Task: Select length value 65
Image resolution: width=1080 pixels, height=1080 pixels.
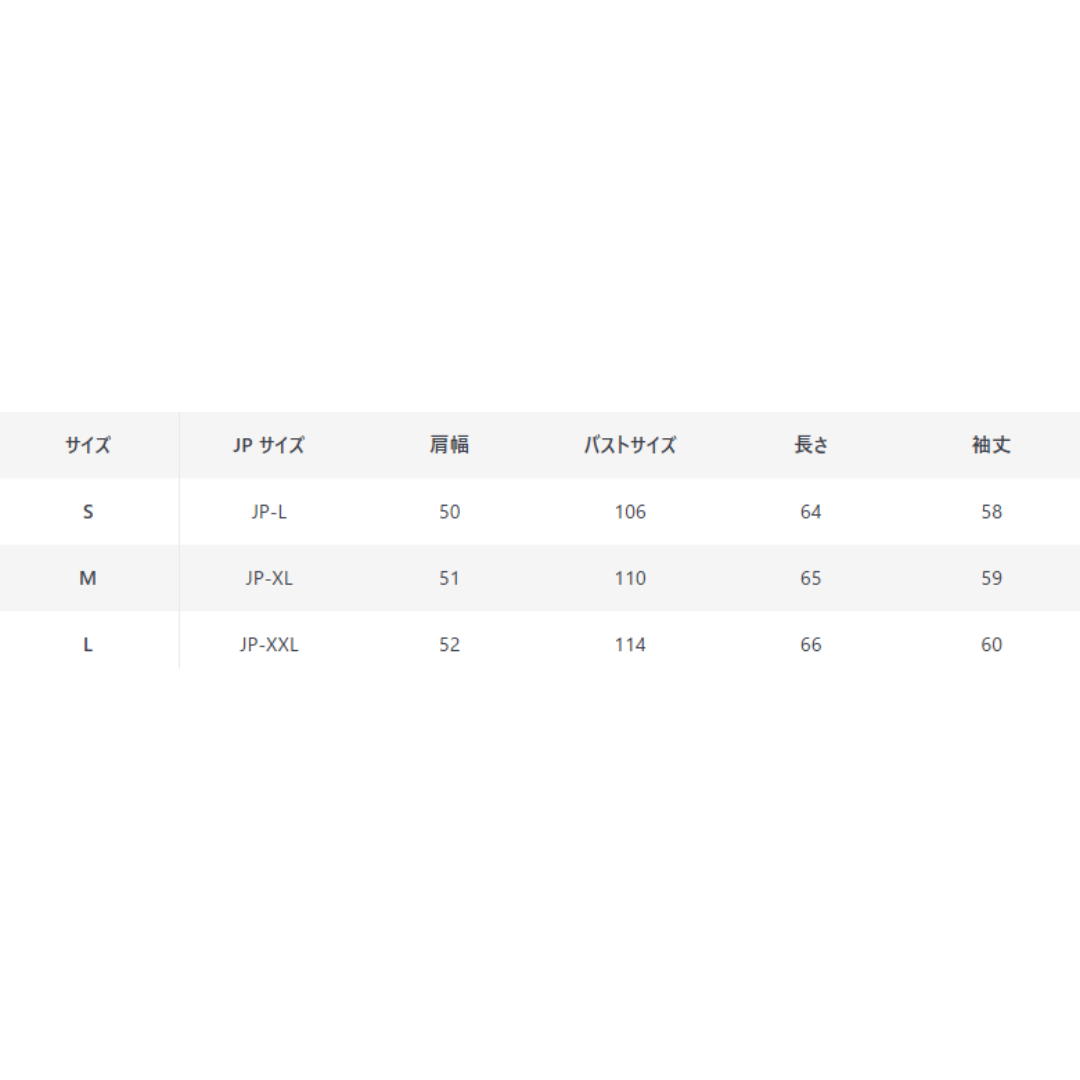Action: tap(811, 578)
